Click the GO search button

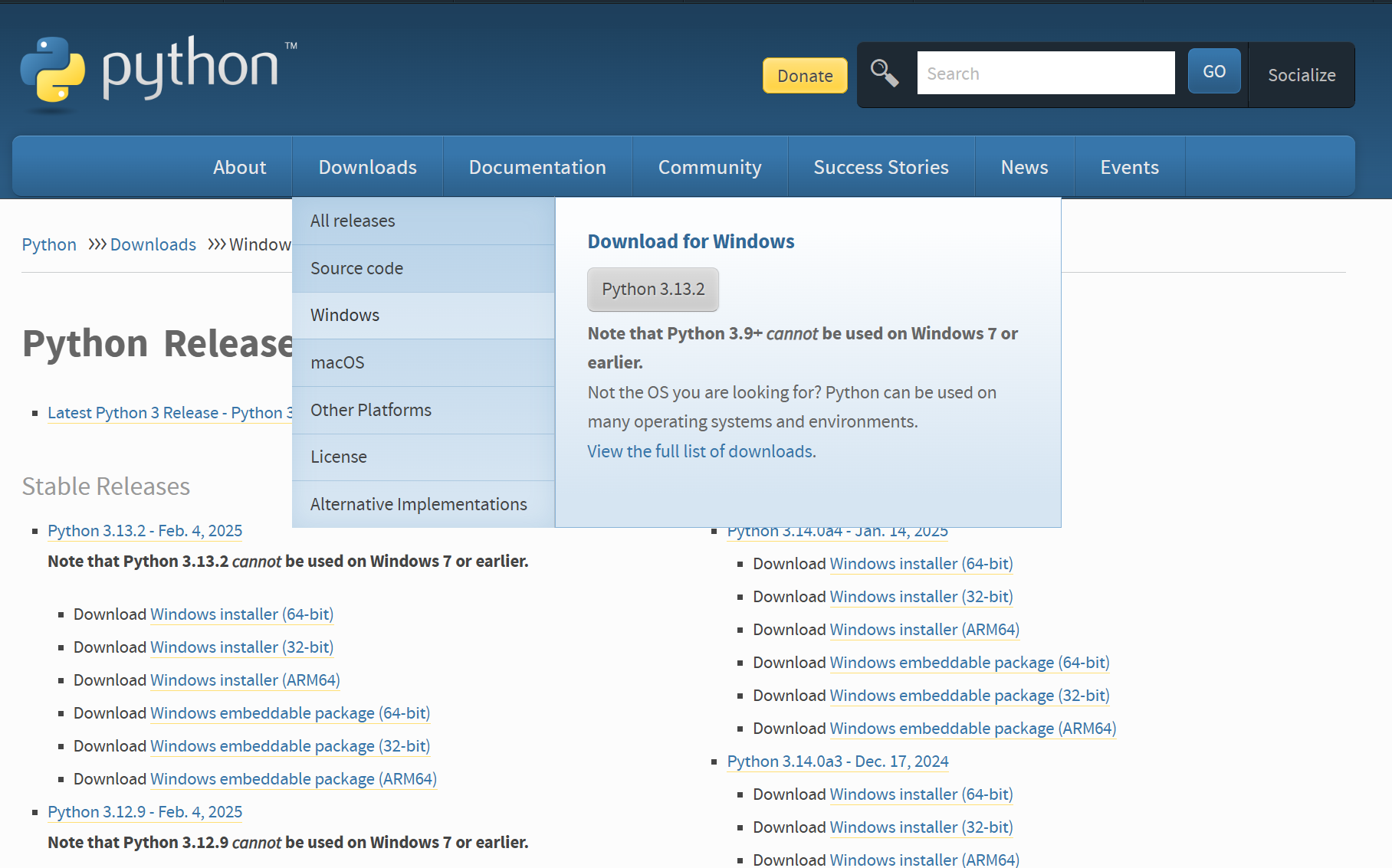1214,71
